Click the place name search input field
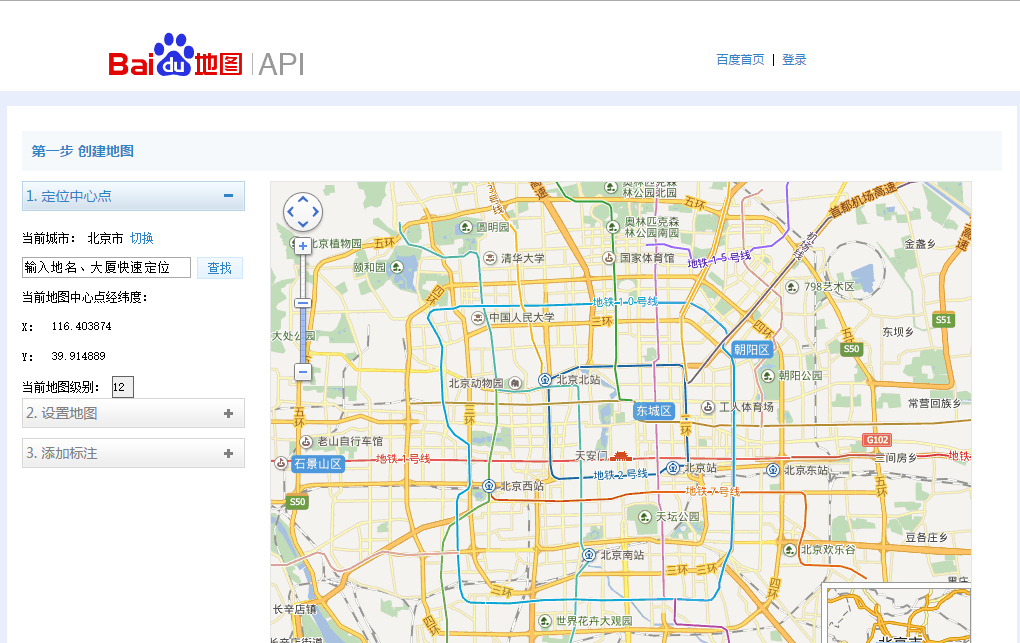 (105, 267)
